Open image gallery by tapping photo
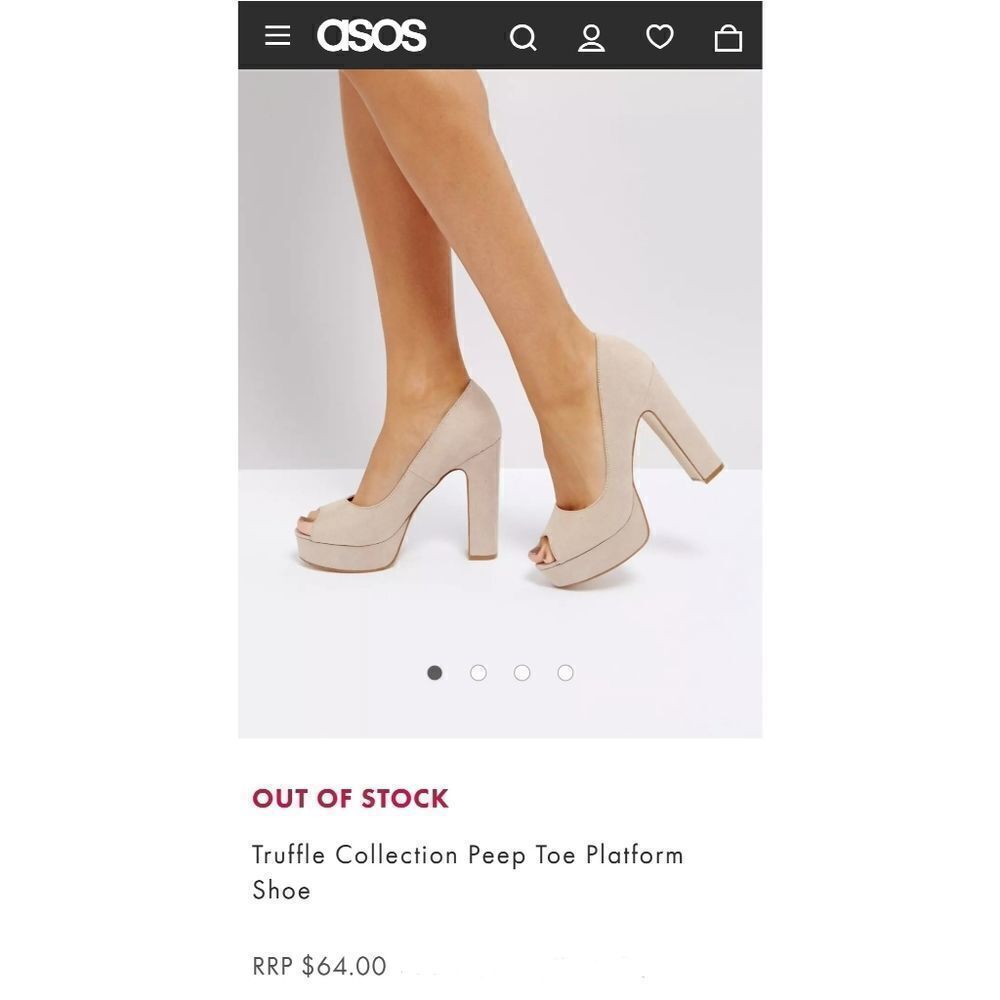Screen dimensions: 1000x1000 (x=500, y=400)
